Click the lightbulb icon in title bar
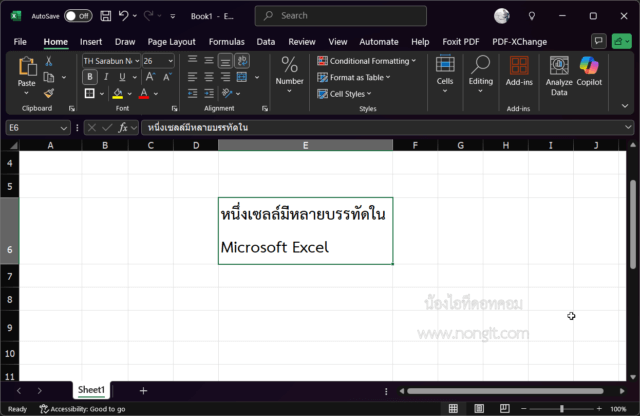The height and width of the screenshot is (416, 640). click(531, 16)
